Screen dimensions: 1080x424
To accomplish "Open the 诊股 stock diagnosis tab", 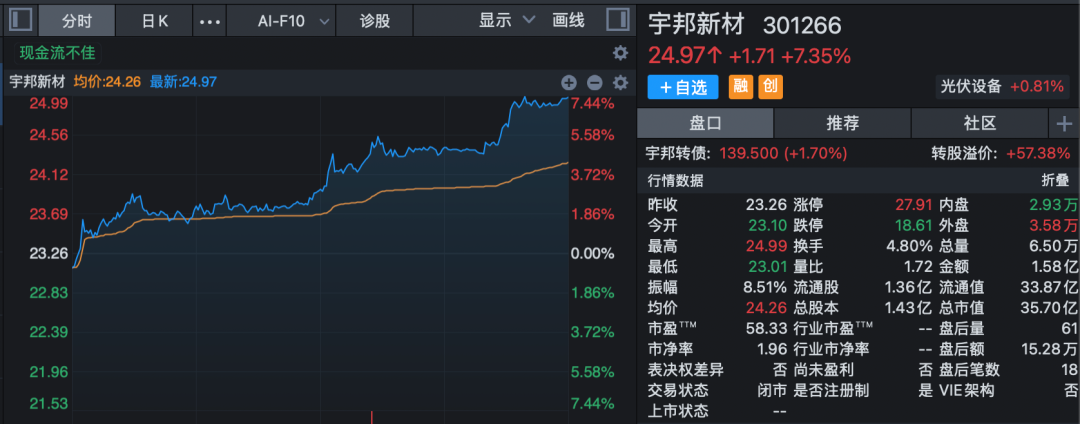I will click(x=375, y=21).
